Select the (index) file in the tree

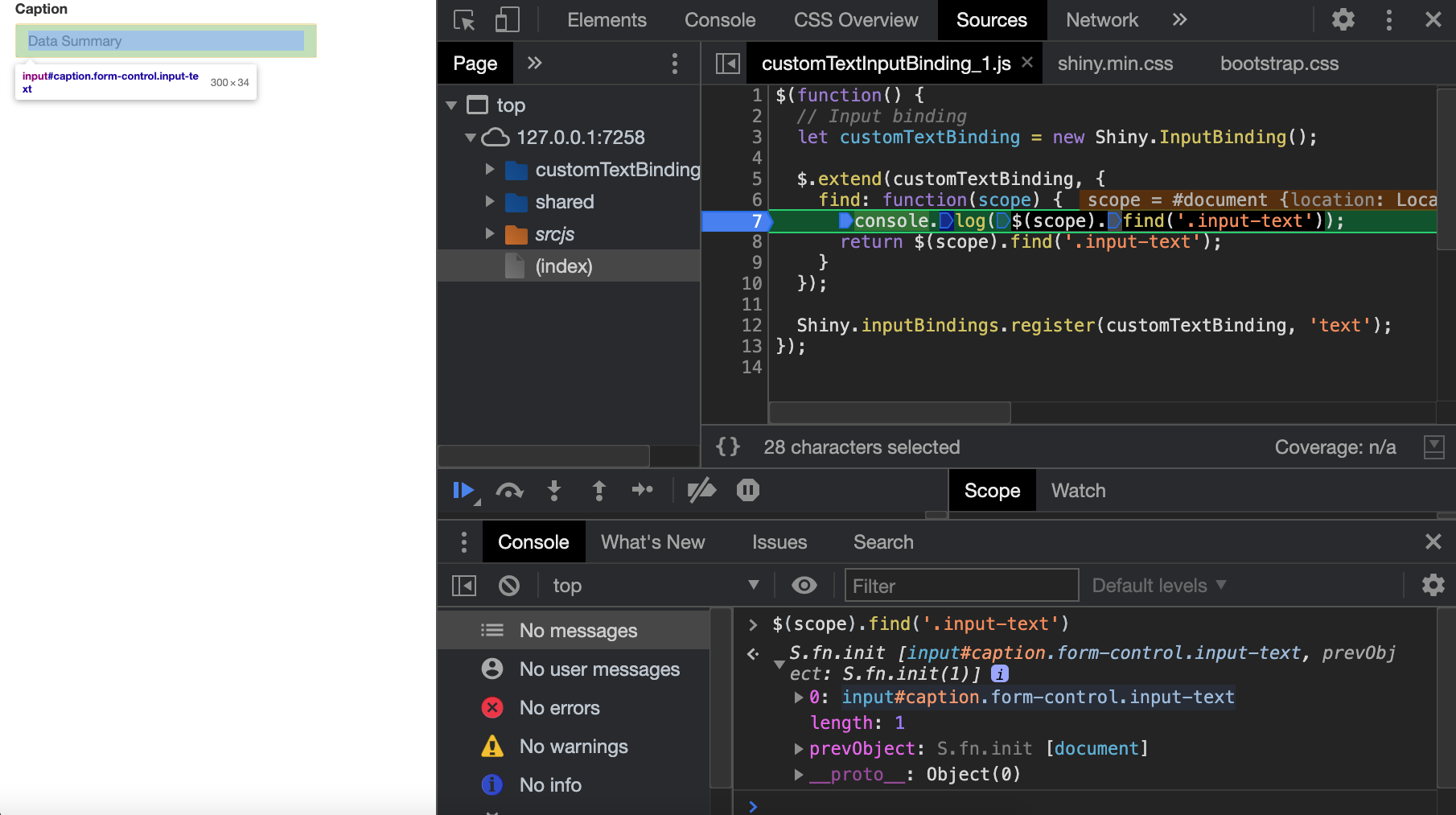pos(563,266)
